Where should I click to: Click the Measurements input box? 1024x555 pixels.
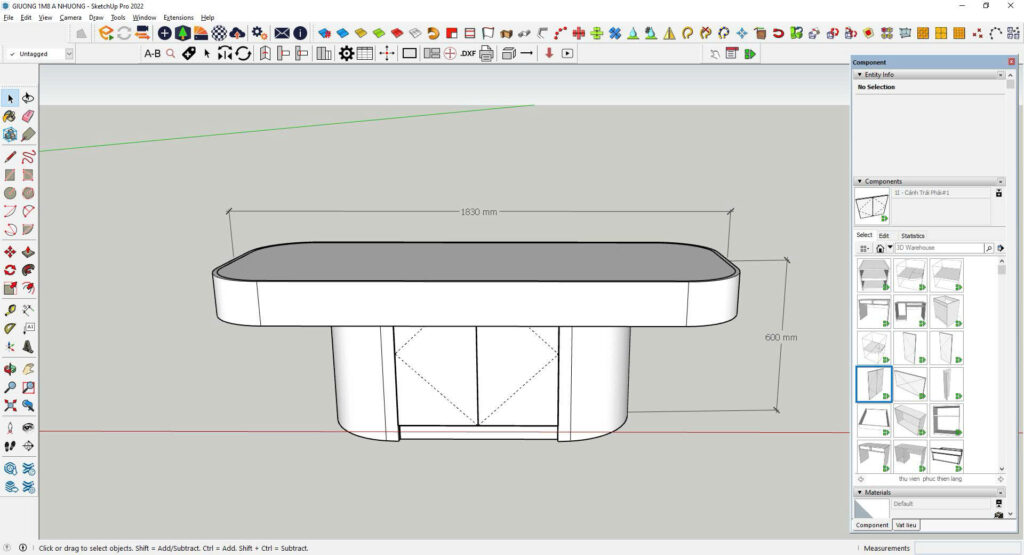[967, 548]
